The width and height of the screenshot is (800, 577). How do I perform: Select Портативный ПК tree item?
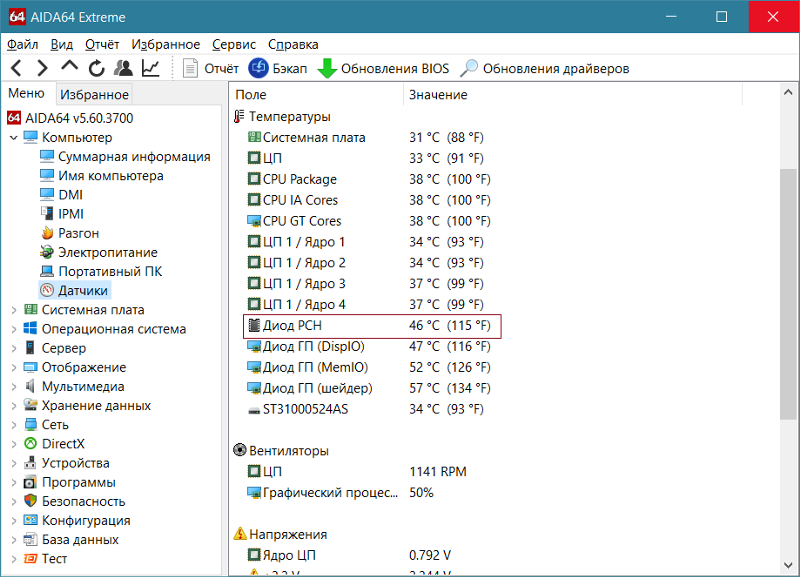101,271
